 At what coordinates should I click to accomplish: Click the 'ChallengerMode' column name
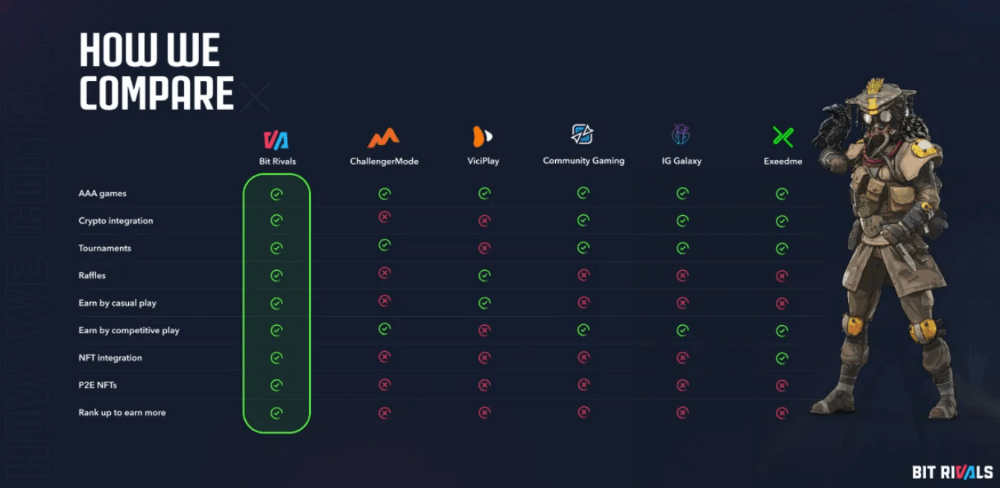384,161
